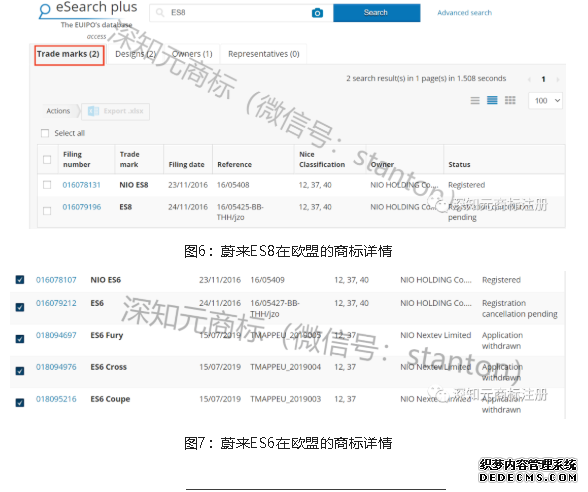Click the Registered status of NIO ES6

(x=501, y=280)
